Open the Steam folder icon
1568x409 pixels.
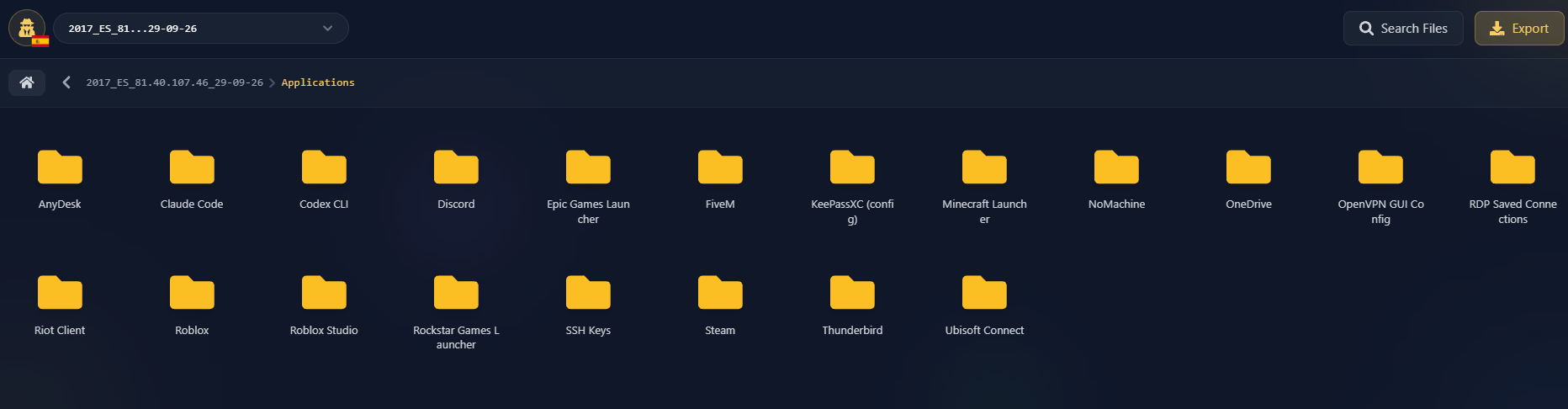[x=720, y=292]
